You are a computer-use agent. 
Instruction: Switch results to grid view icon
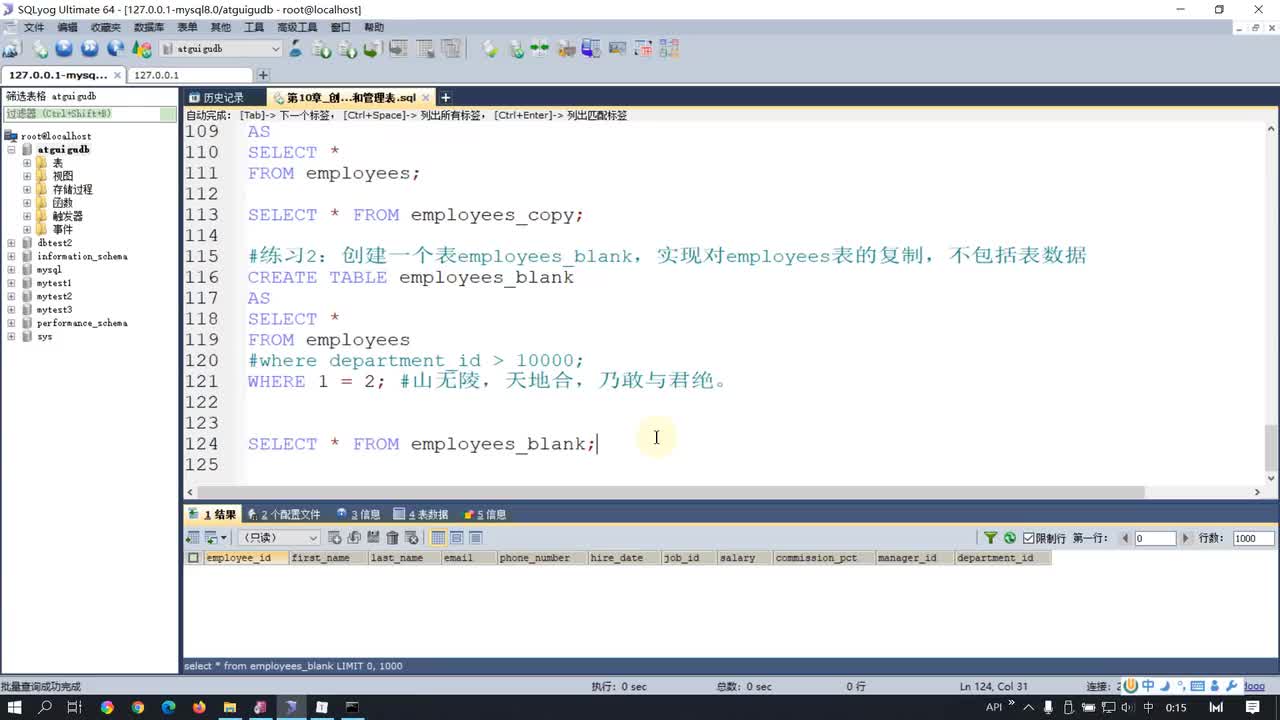point(438,538)
